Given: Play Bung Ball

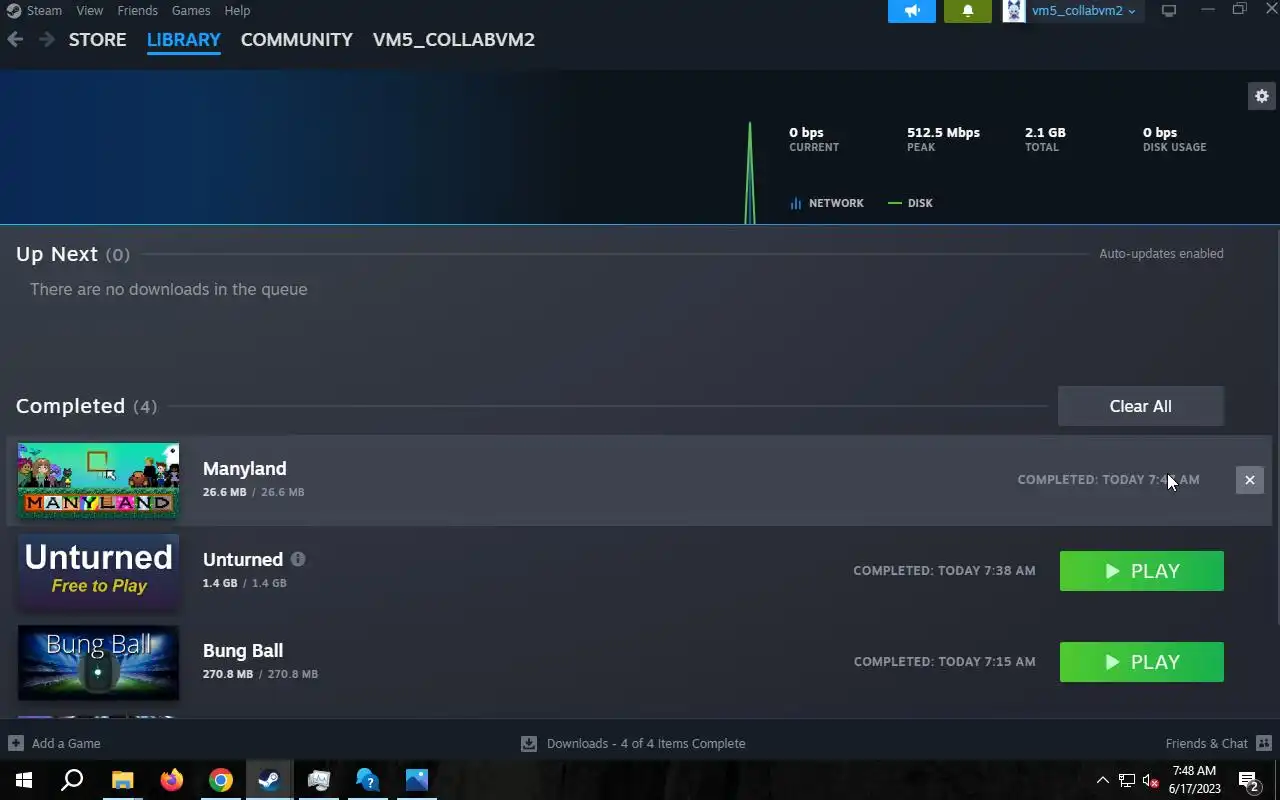Looking at the screenshot, I should point(1141,662).
